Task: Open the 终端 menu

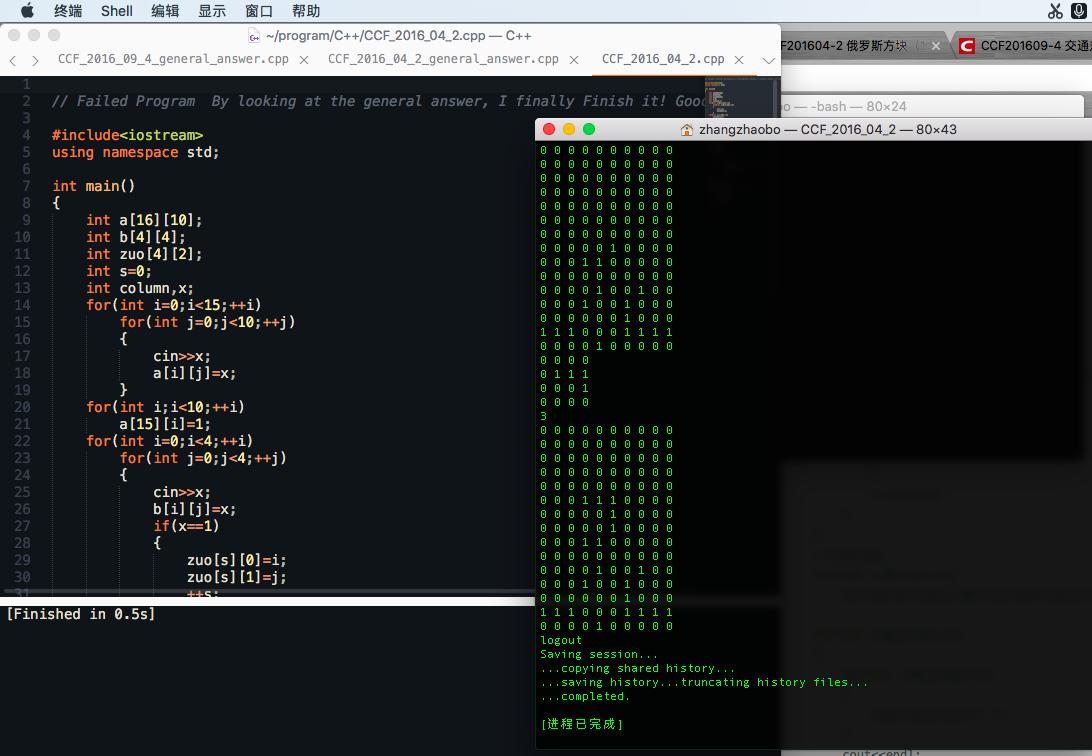Action: click(x=68, y=10)
